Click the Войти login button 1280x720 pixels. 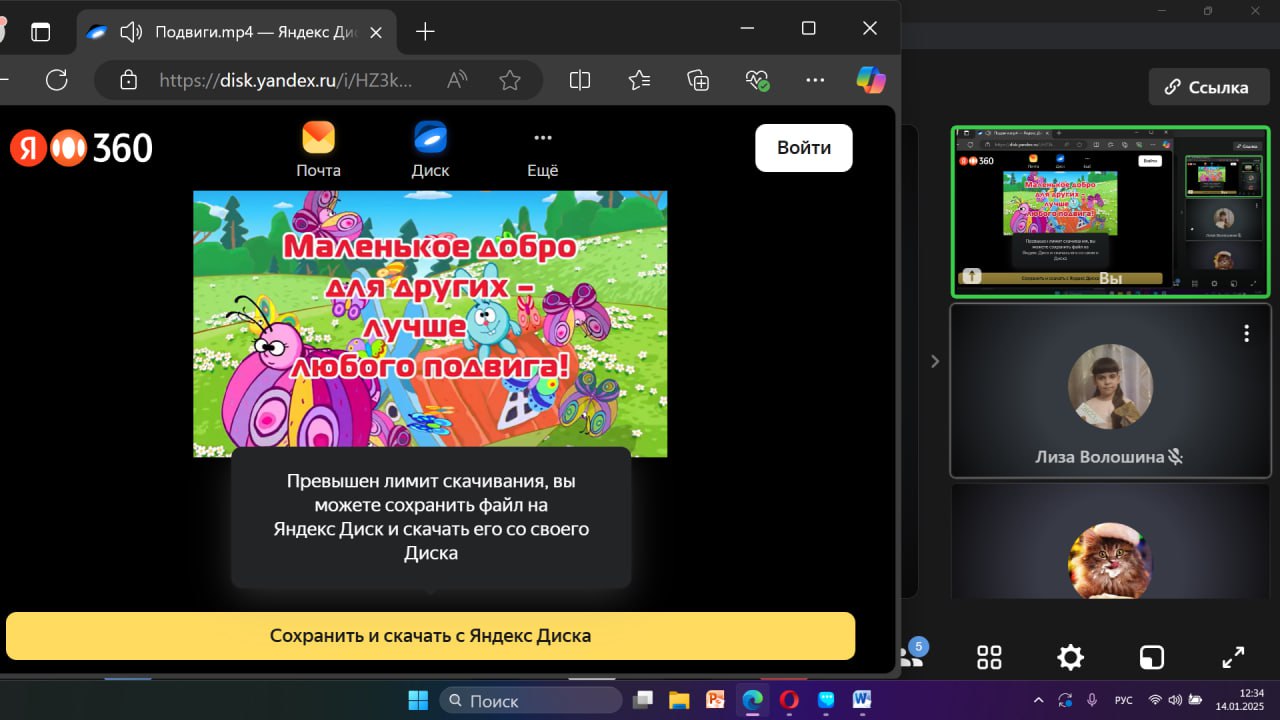804,148
